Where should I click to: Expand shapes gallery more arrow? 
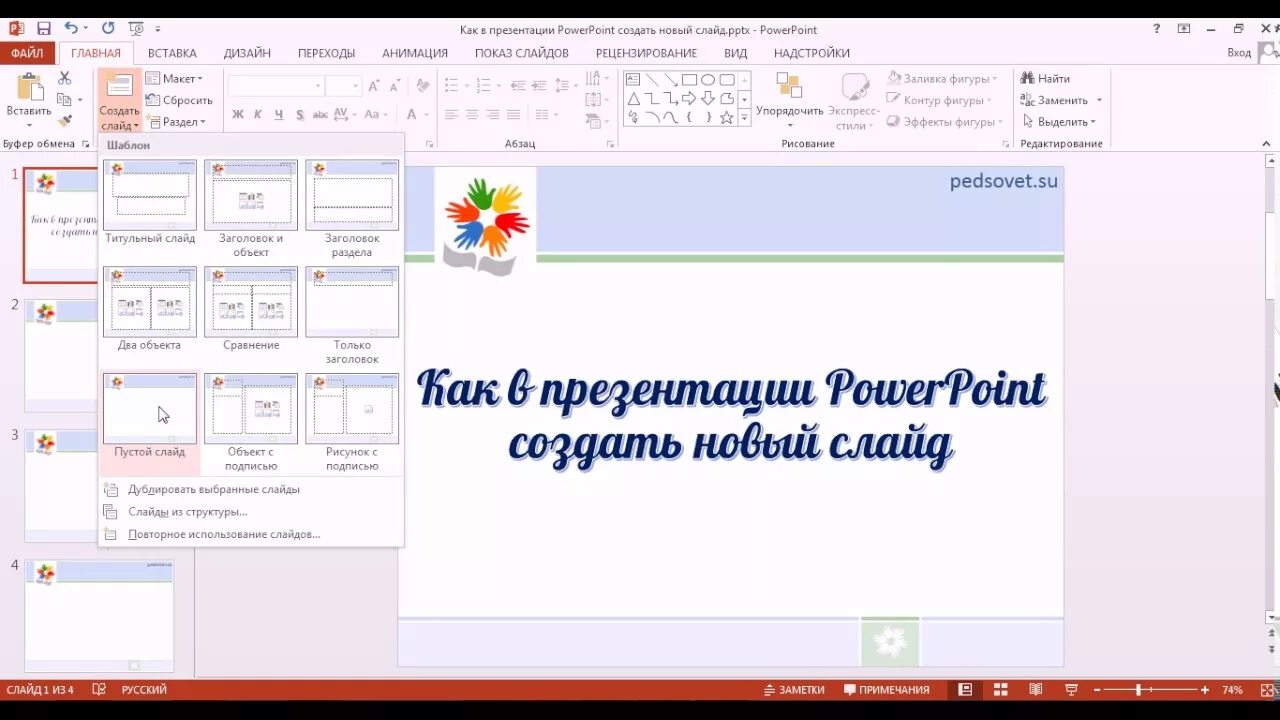[x=745, y=117]
